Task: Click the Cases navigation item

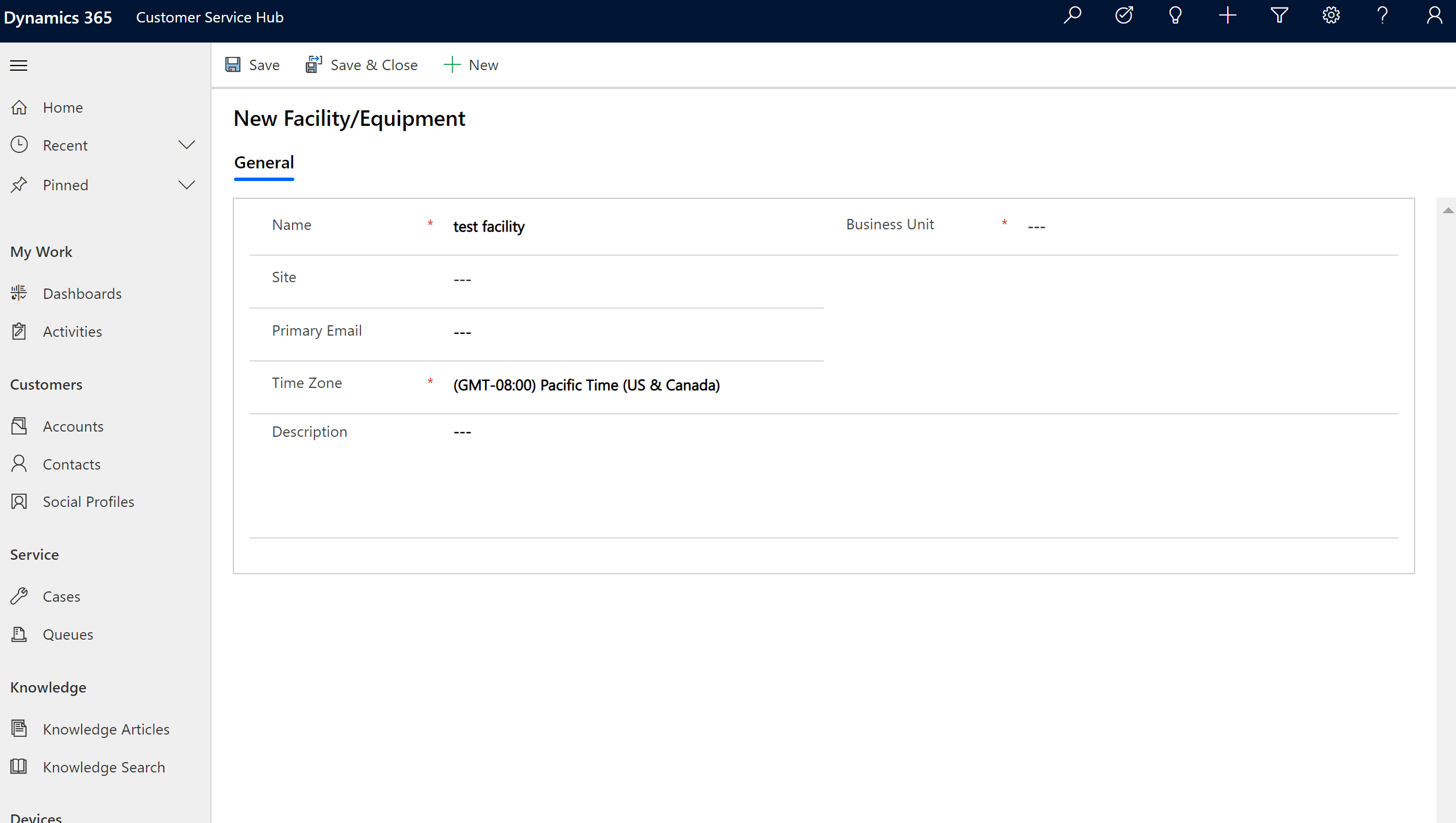Action: coord(60,596)
